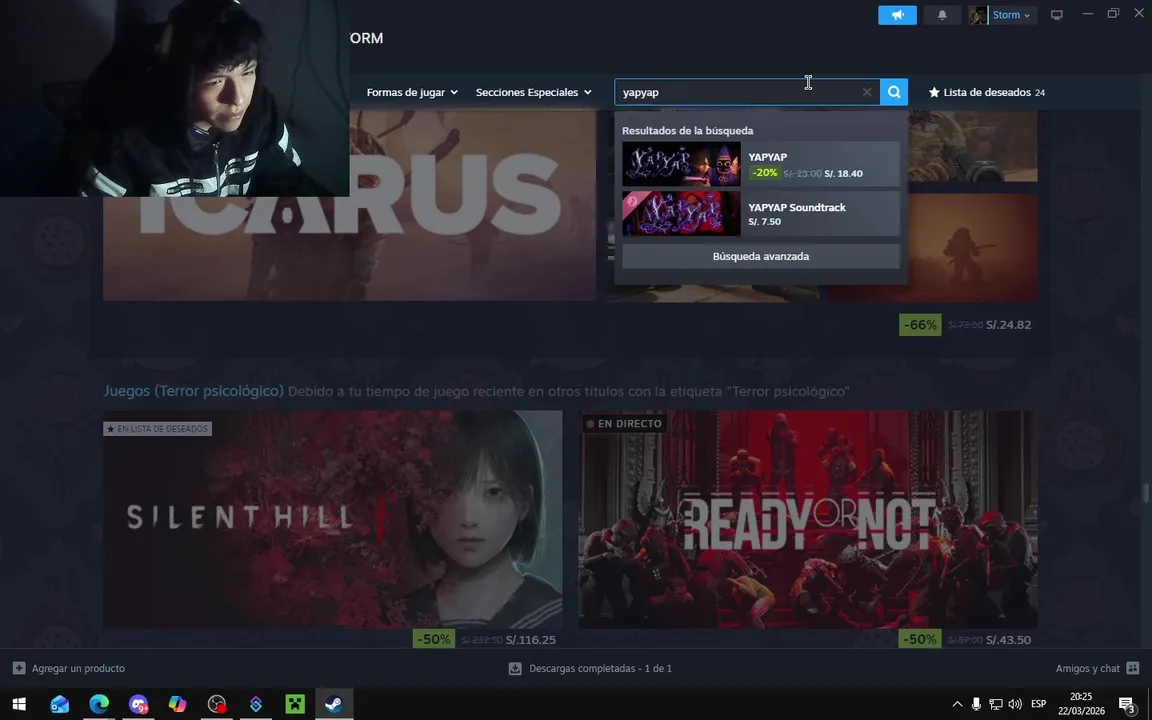Click the microphone tray icon

tap(976, 704)
